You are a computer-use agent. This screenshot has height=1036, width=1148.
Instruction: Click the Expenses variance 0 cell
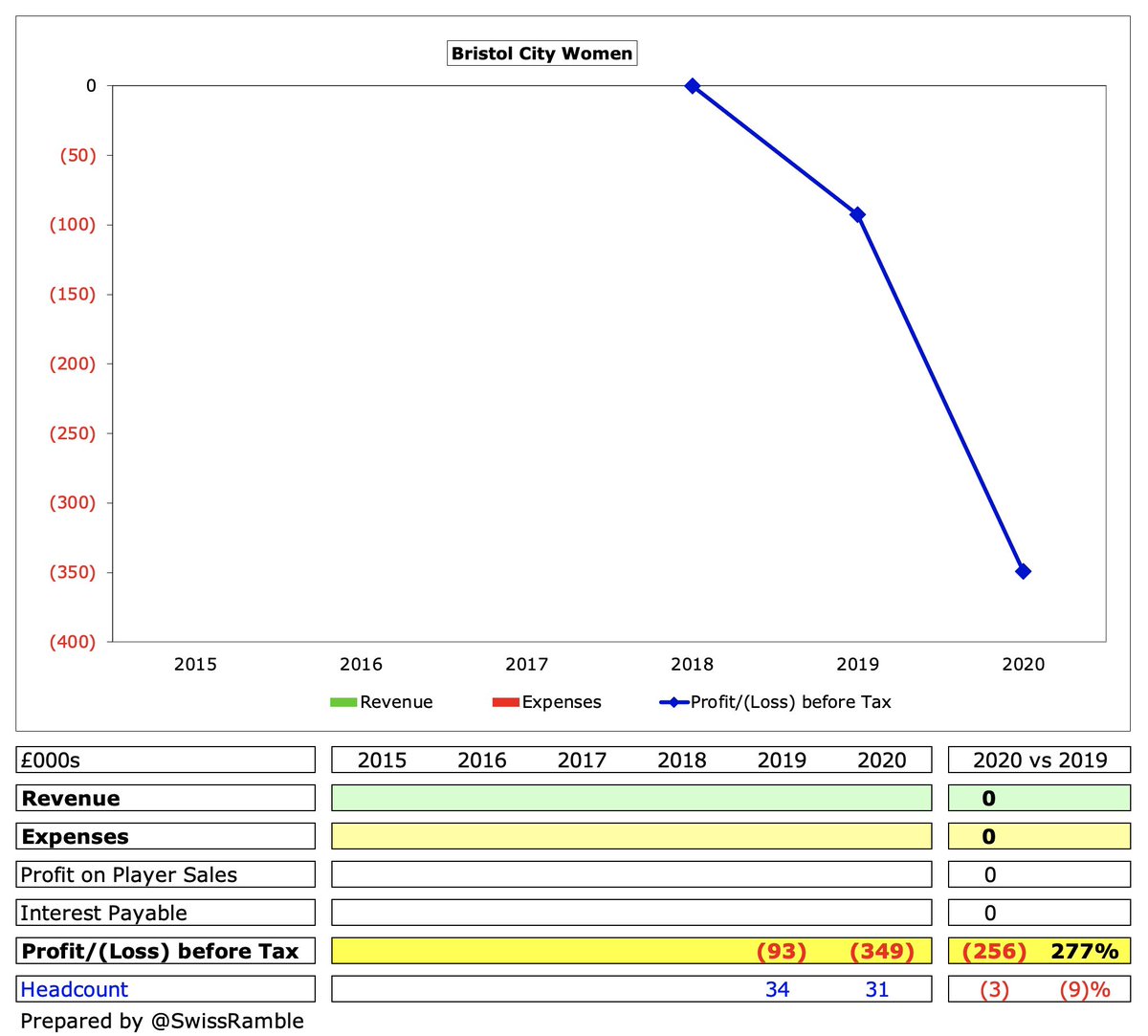(x=989, y=837)
